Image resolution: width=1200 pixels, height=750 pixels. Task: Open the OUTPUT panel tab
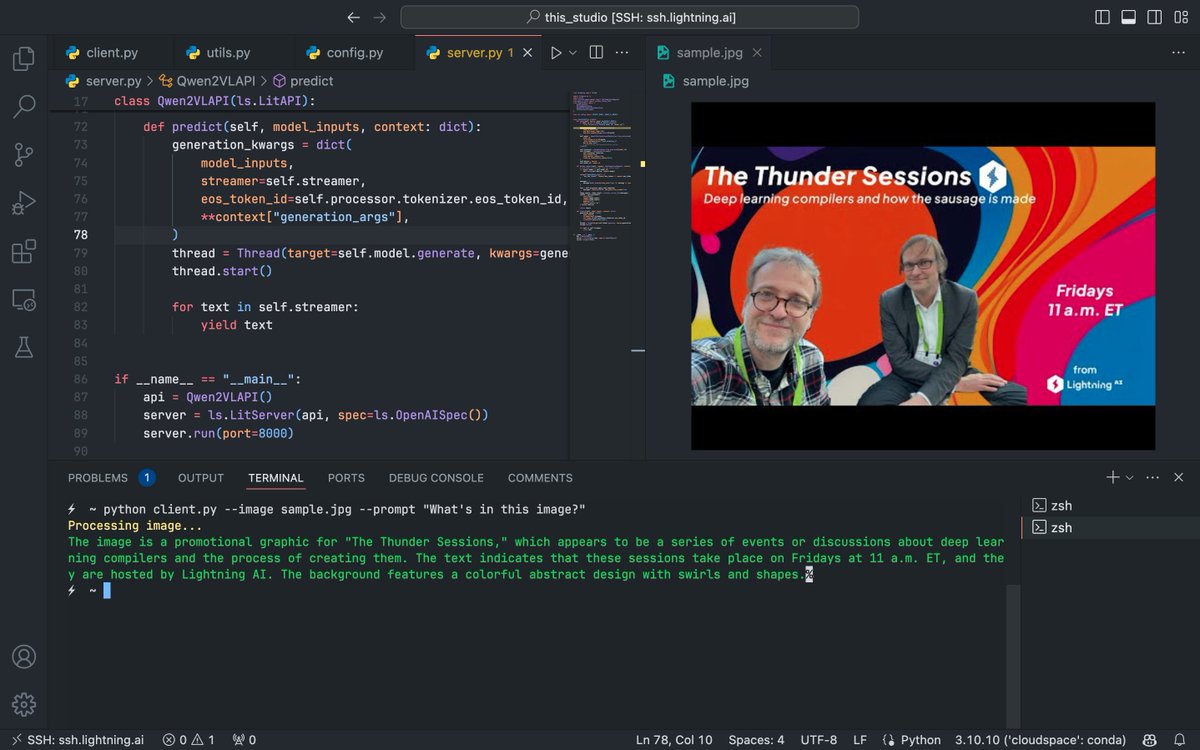pyautogui.click(x=201, y=478)
